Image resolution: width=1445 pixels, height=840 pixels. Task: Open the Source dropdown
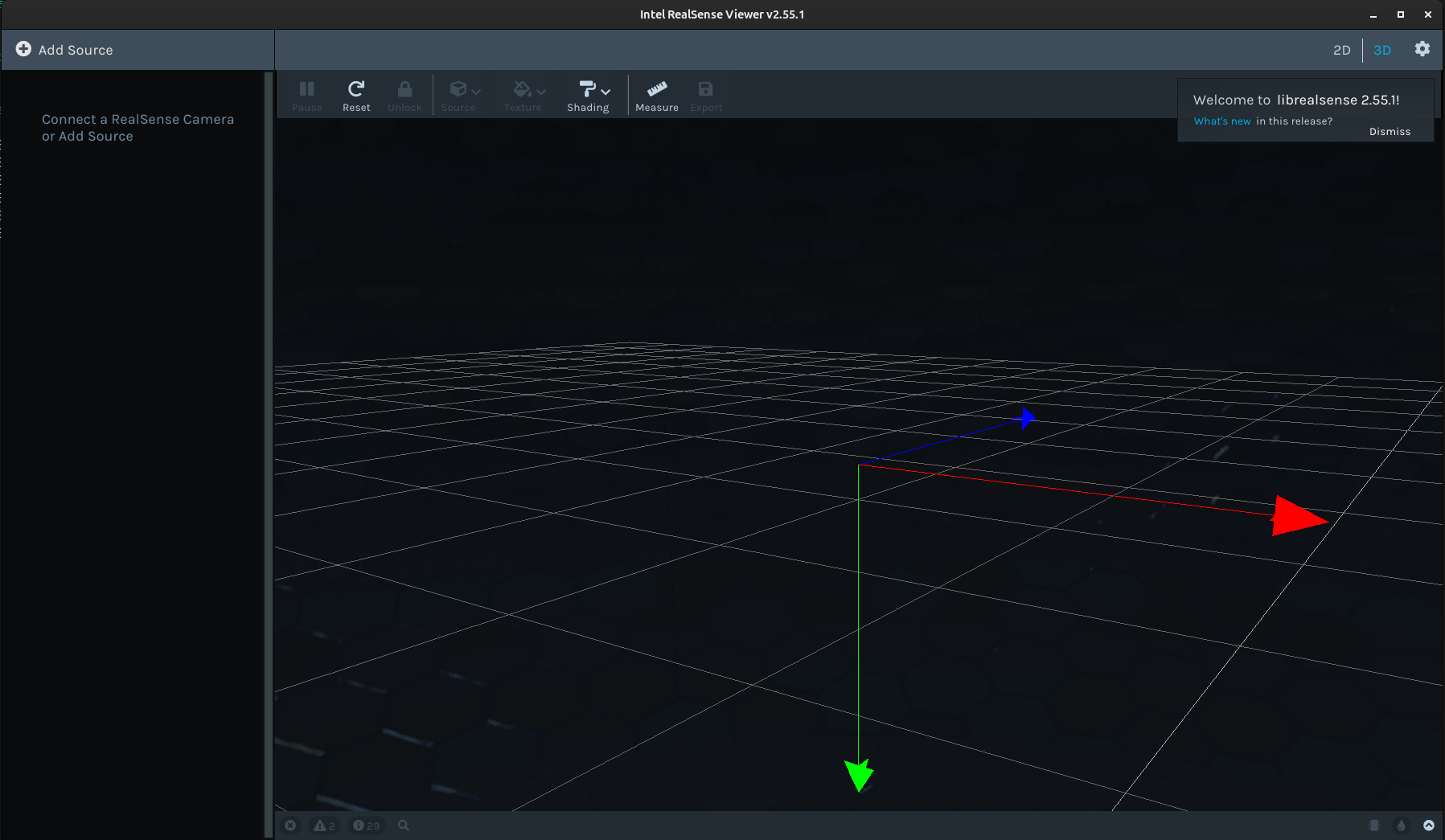pyautogui.click(x=460, y=96)
